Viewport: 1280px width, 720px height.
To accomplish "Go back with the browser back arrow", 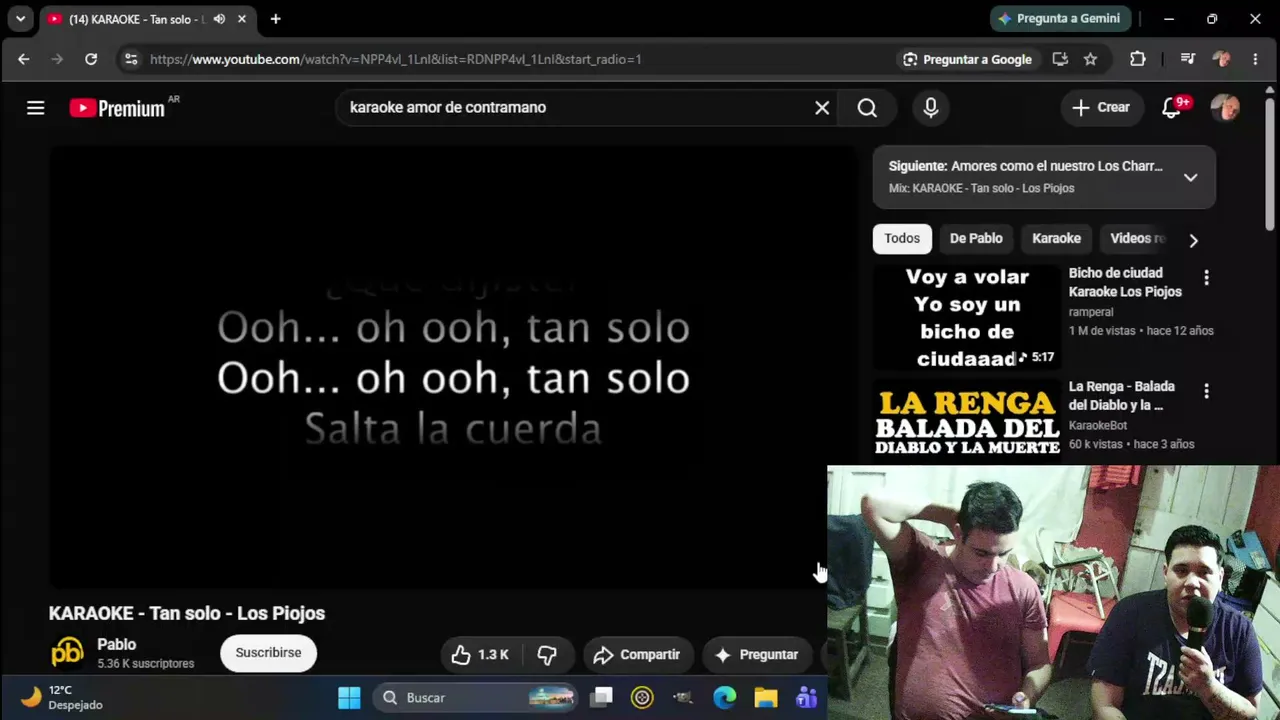I will tap(24, 59).
